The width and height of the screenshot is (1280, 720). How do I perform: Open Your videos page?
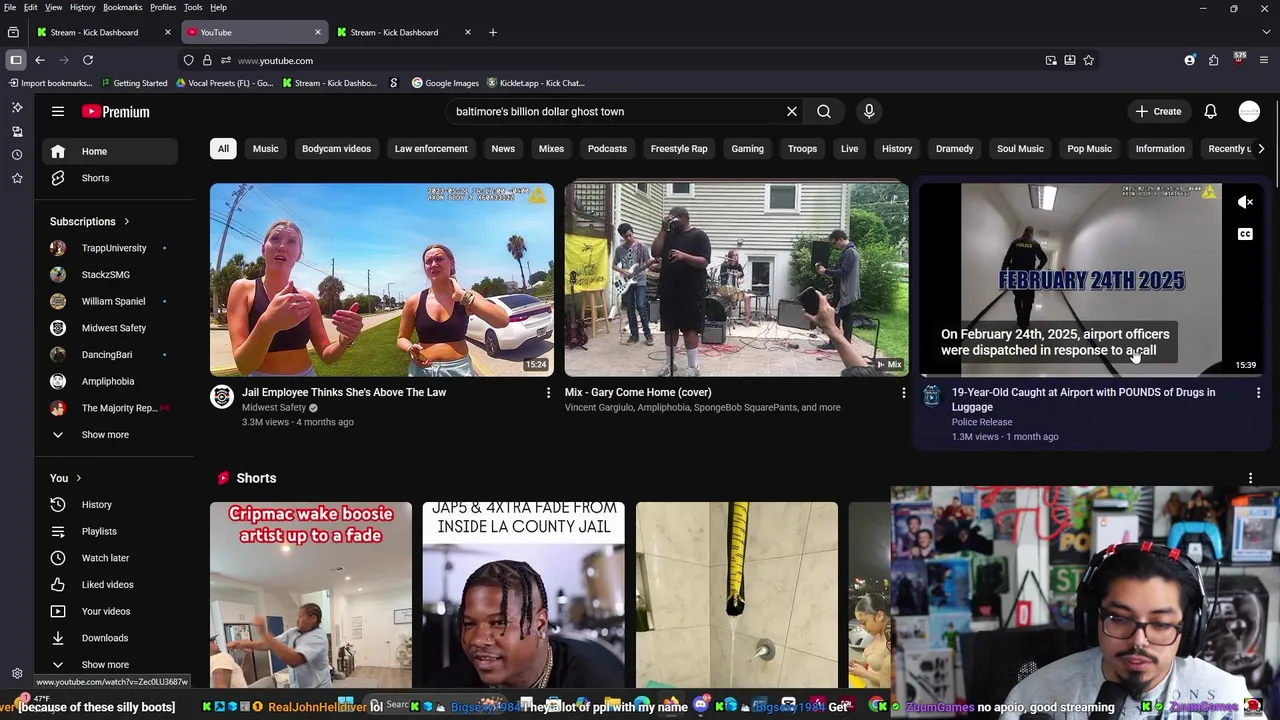pyautogui.click(x=110, y=611)
